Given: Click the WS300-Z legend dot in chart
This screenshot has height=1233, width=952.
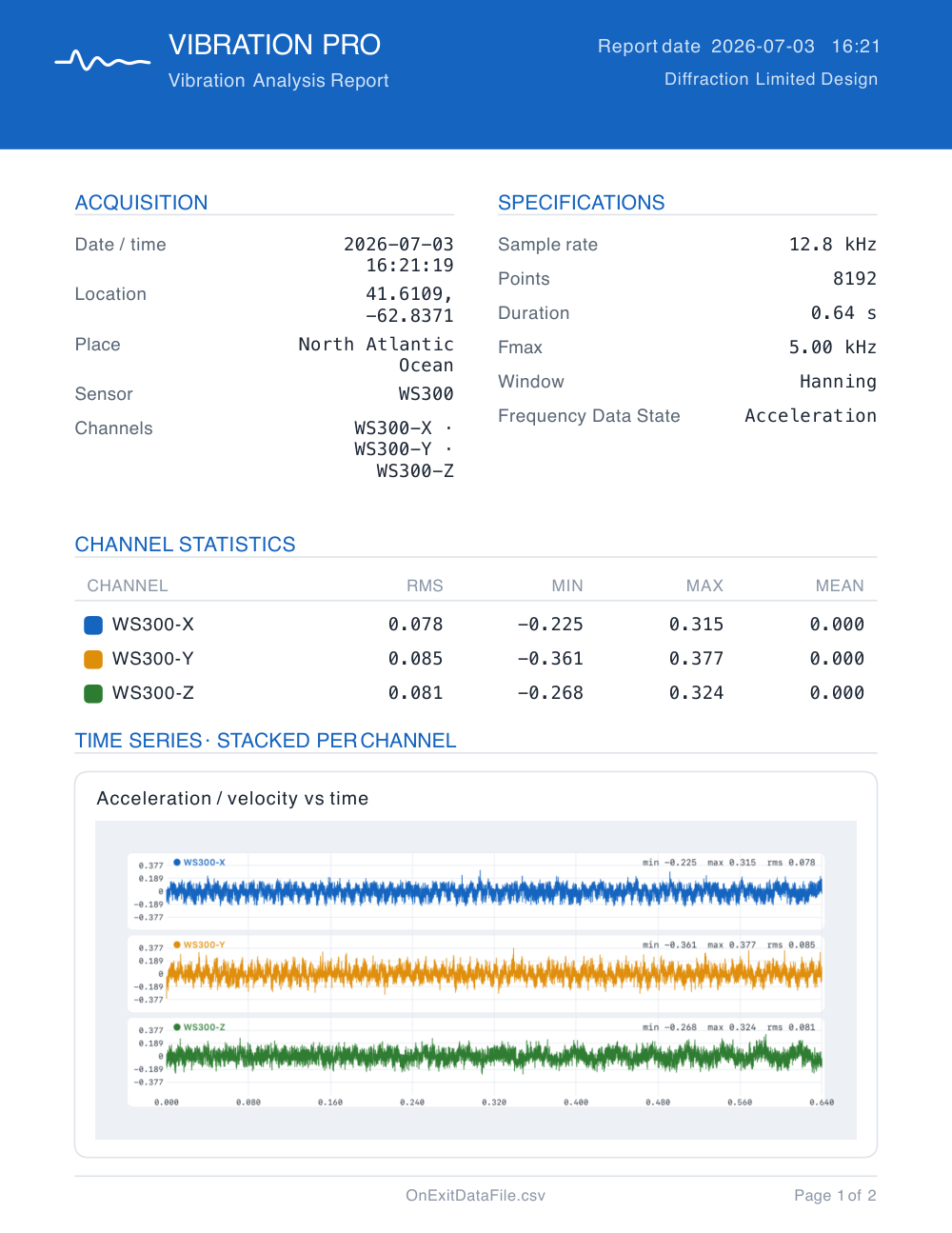Looking at the screenshot, I should pos(177,1027).
